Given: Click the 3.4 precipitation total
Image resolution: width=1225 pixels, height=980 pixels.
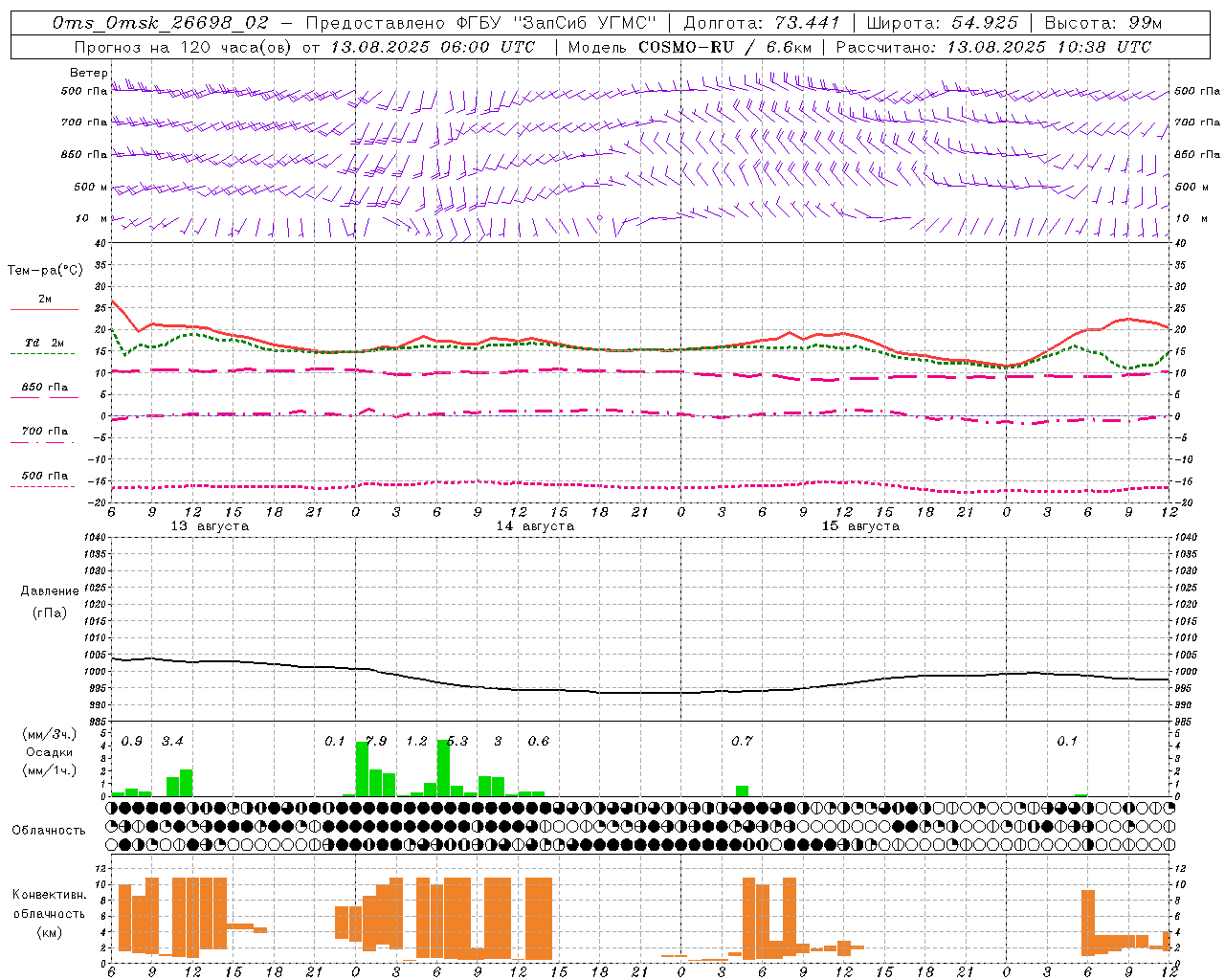Looking at the screenshot, I should coord(172,741).
